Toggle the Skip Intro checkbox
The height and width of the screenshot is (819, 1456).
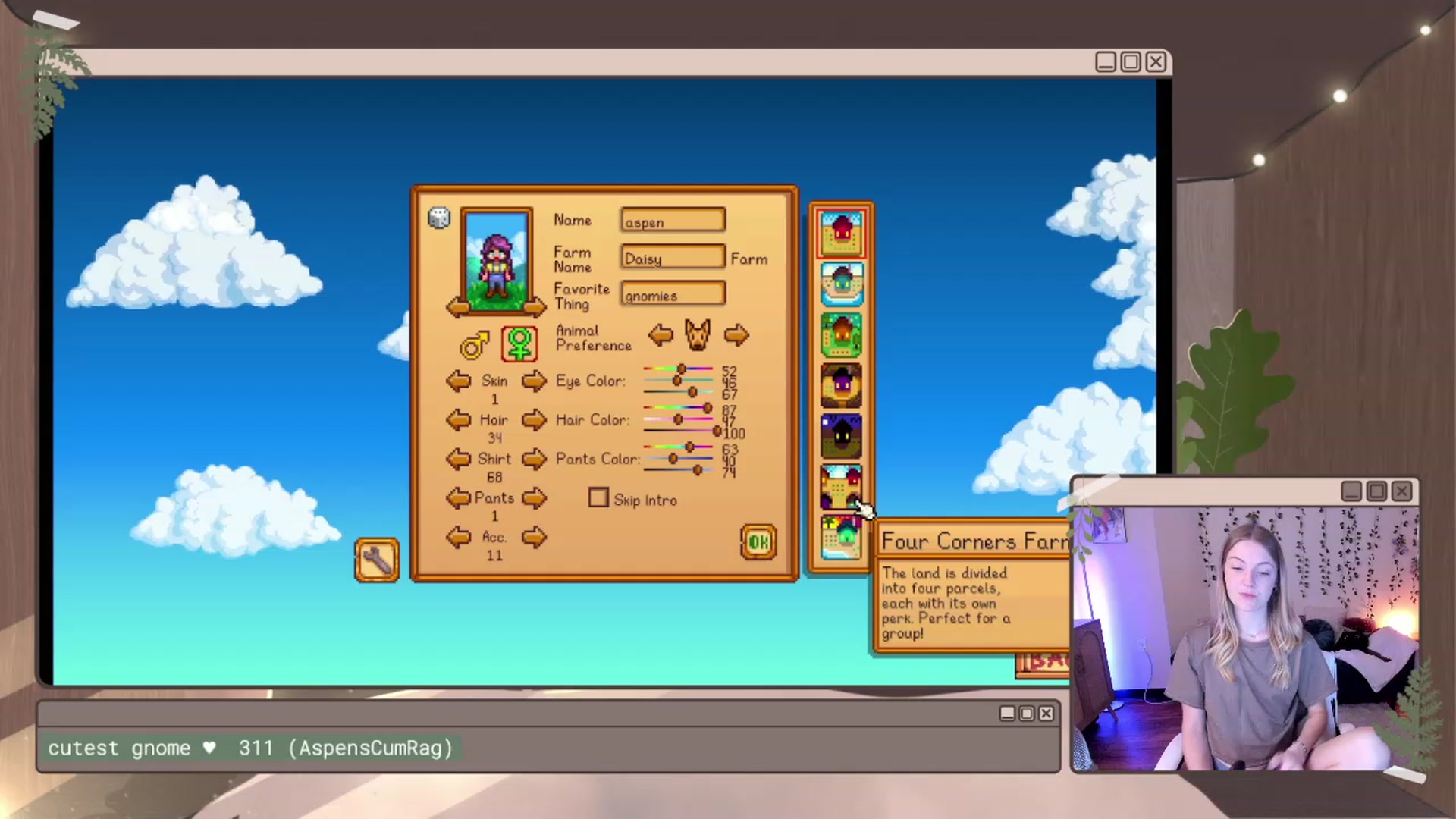tap(598, 498)
